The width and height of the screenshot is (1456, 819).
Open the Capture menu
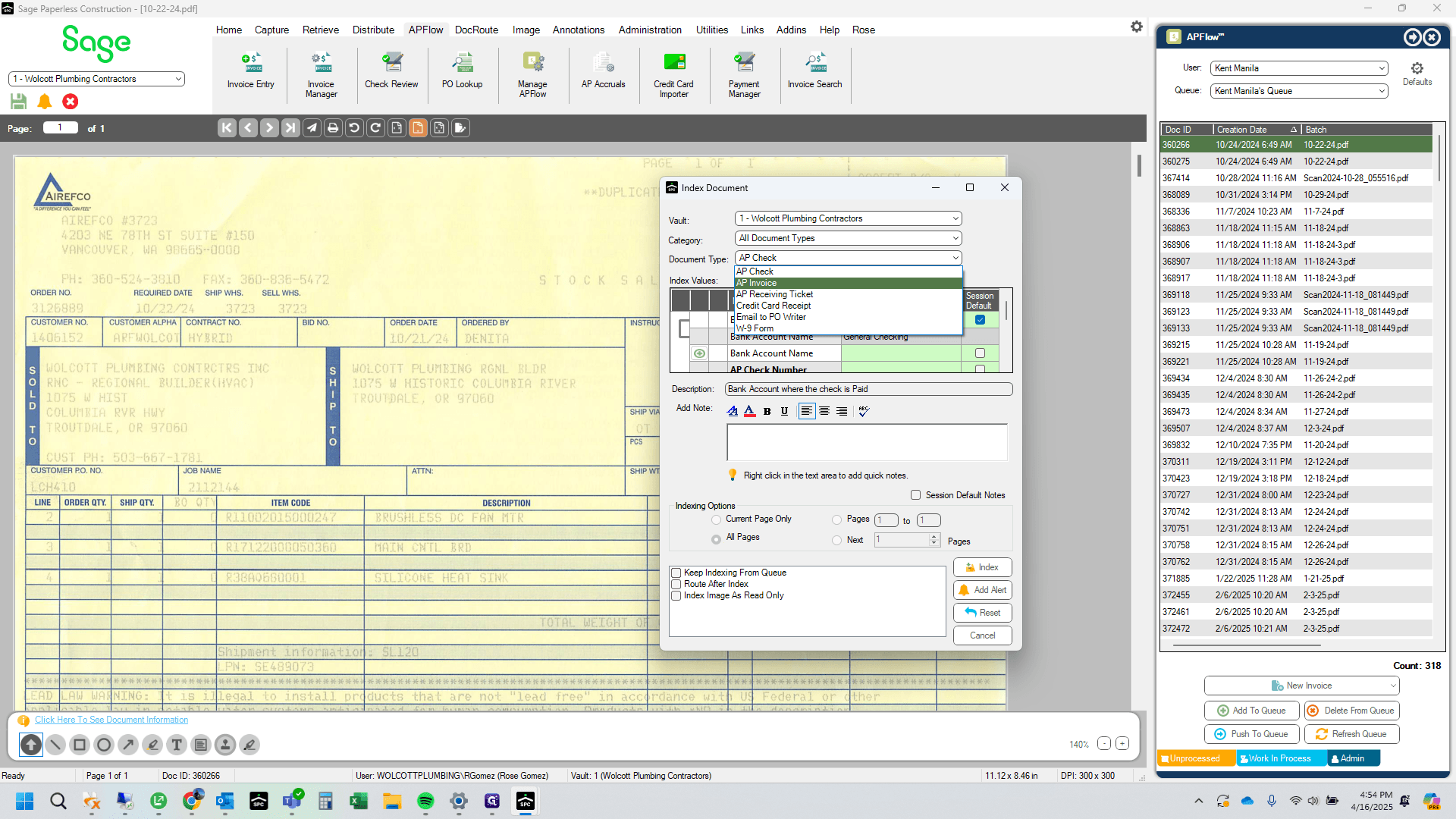[x=271, y=30]
